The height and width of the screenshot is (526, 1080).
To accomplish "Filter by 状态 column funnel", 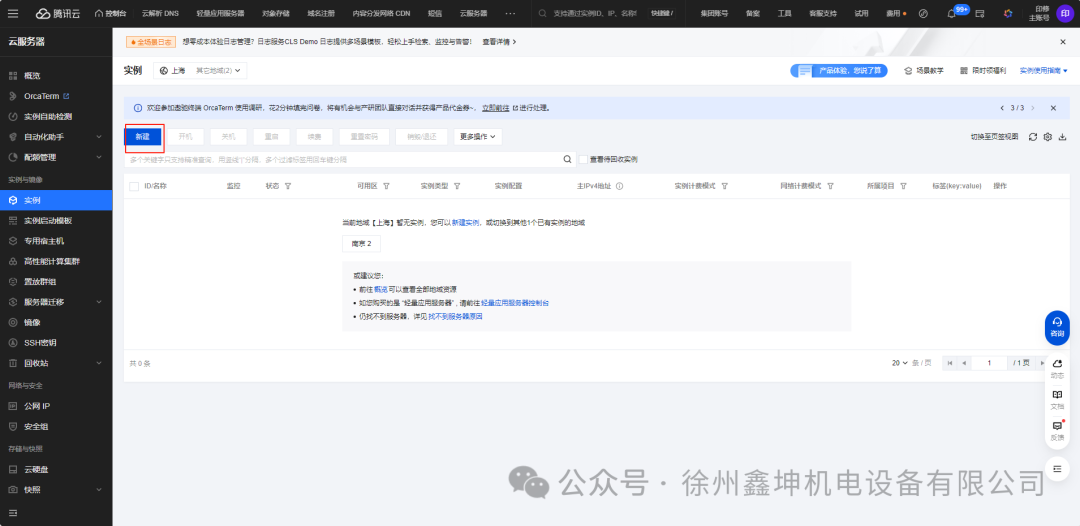I will 287,186.
